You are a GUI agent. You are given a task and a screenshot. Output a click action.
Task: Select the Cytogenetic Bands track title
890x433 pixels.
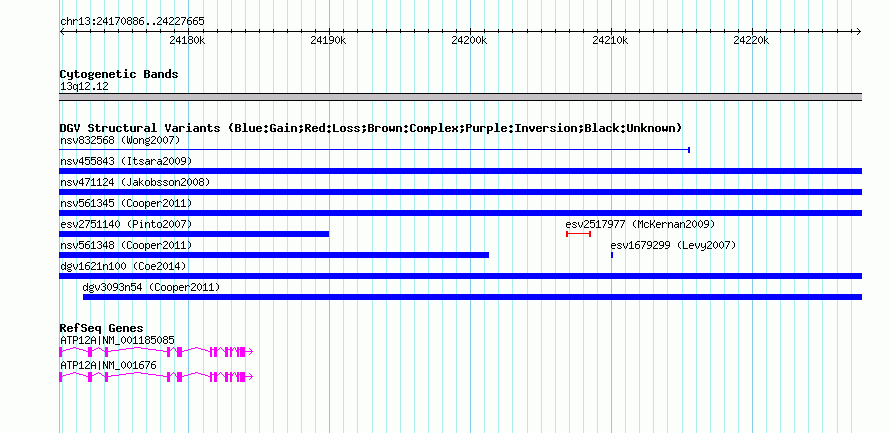click(x=119, y=74)
